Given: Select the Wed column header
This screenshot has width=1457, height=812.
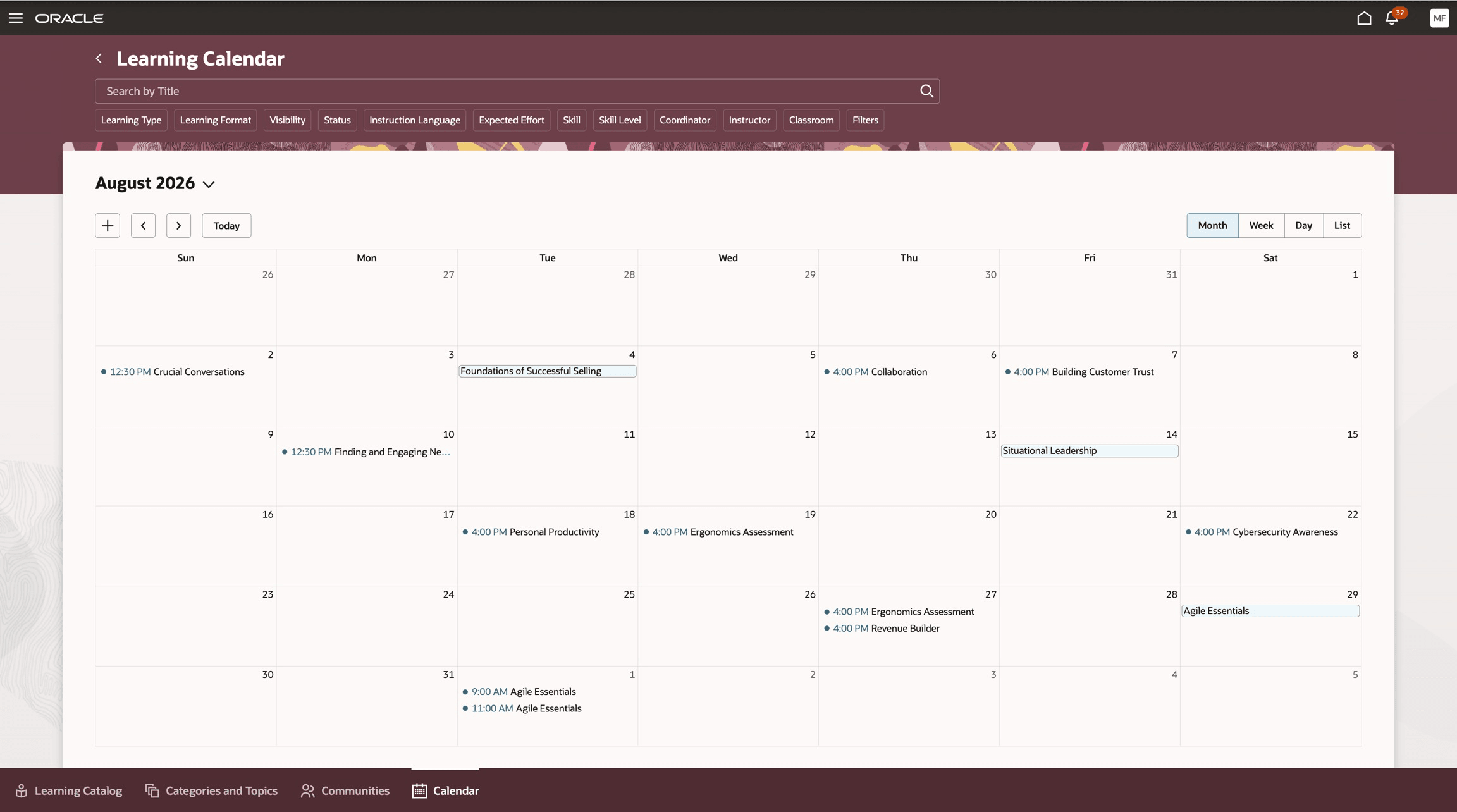Looking at the screenshot, I should pyautogui.click(x=728, y=257).
